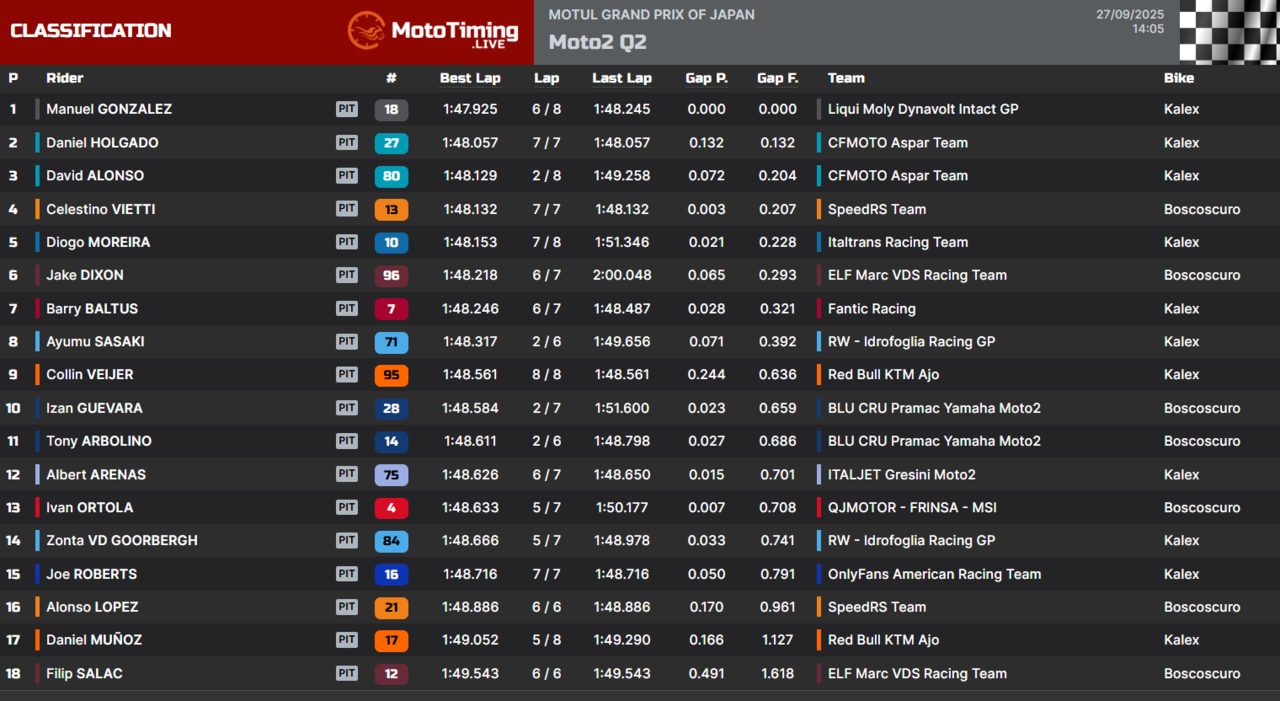The height and width of the screenshot is (701, 1280).
Task: Click PIT badge for Collin VEIJER
Action: [x=347, y=374]
